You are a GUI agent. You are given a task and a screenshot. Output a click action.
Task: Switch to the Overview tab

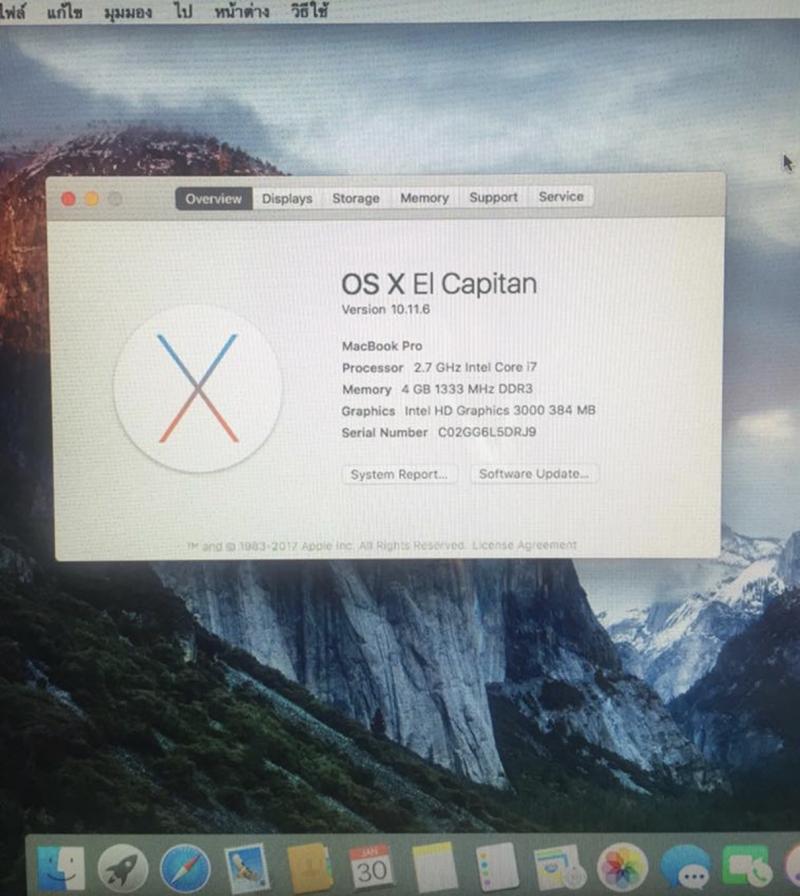(214, 199)
